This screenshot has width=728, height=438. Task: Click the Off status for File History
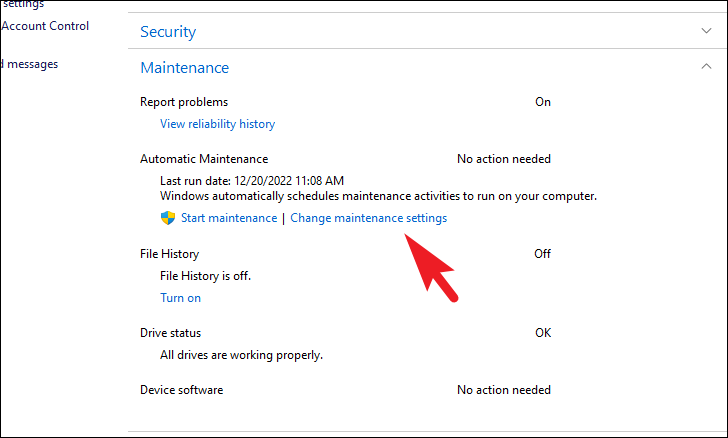pos(542,254)
